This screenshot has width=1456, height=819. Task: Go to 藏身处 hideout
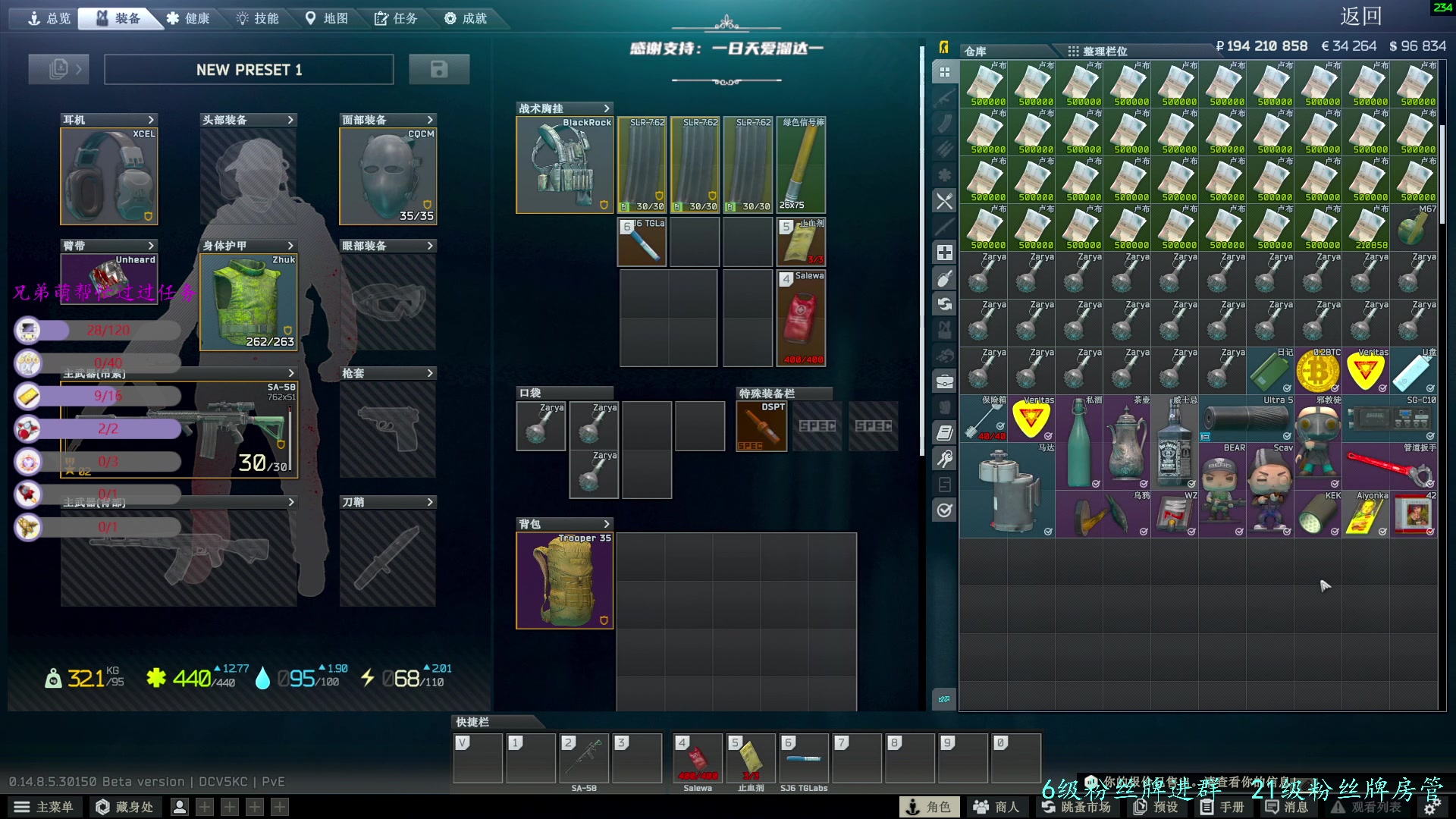pyautogui.click(x=125, y=807)
